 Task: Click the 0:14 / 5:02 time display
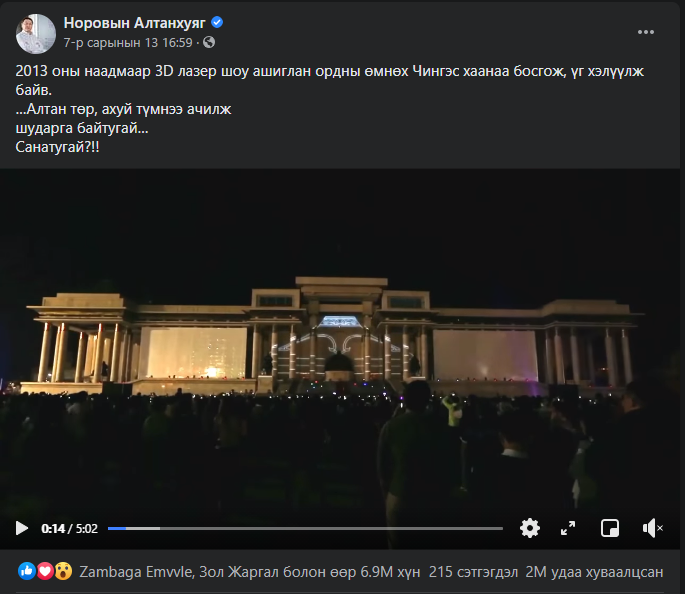click(69, 528)
